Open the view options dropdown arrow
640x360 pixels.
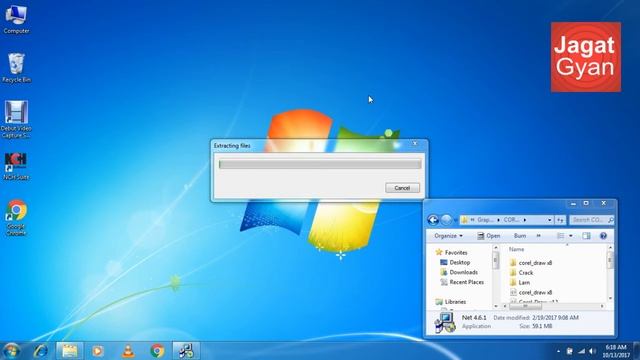pos(571,236)
